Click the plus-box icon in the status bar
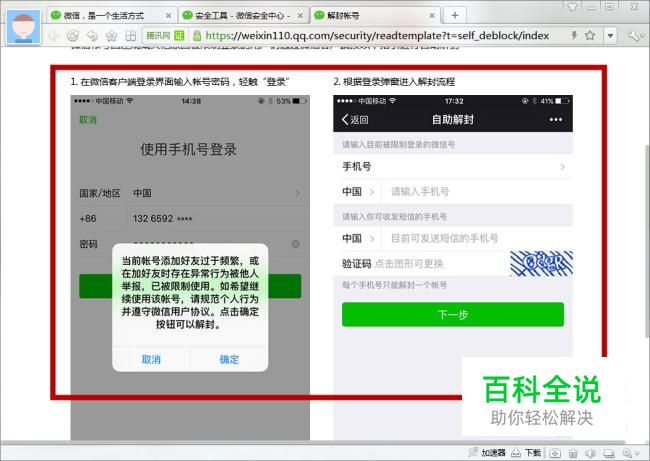Screen dimensions: 650x461 coord(555,453)
